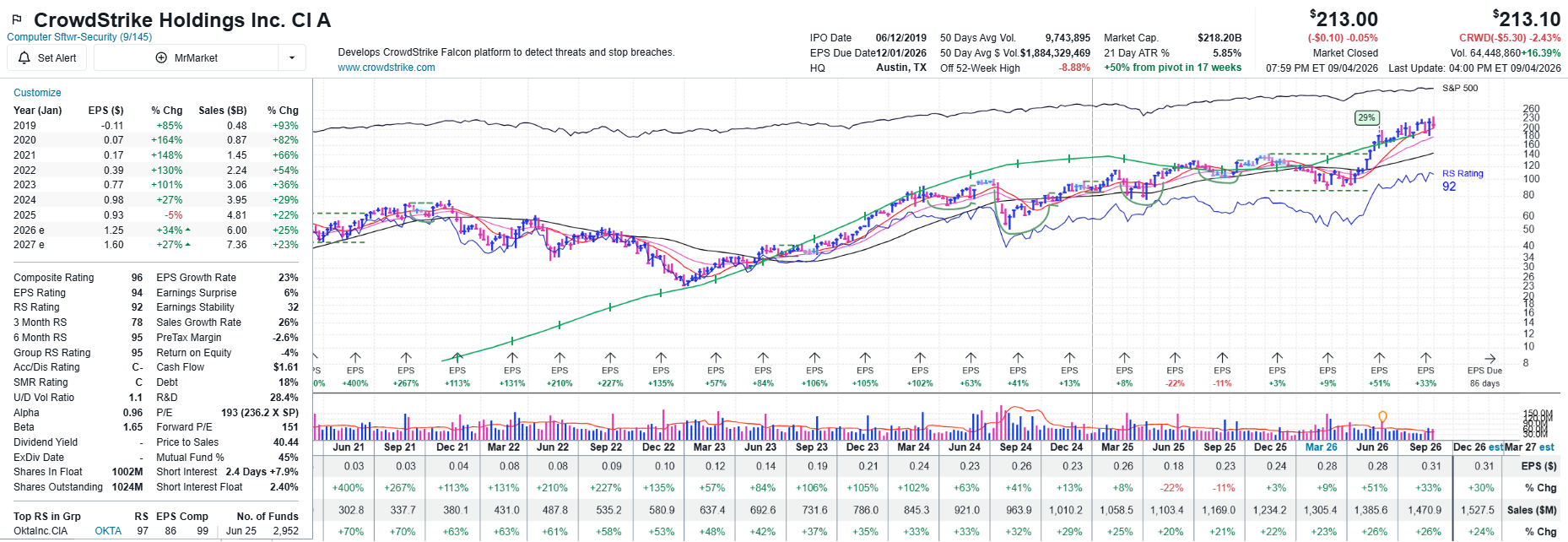
Task: Click the EPS arrow marker above +135%
Action: 661,358
